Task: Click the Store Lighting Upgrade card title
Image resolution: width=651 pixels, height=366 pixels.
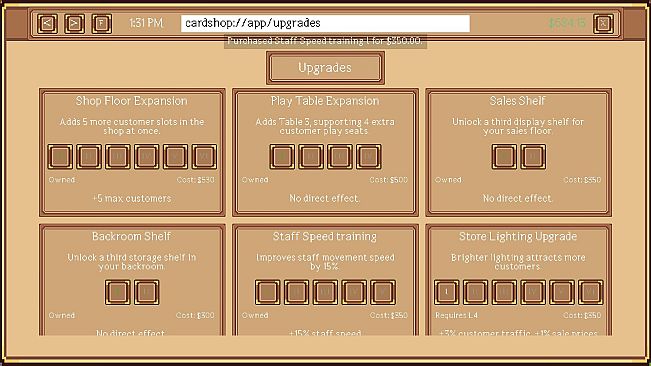Action: (x=518, y=237)
